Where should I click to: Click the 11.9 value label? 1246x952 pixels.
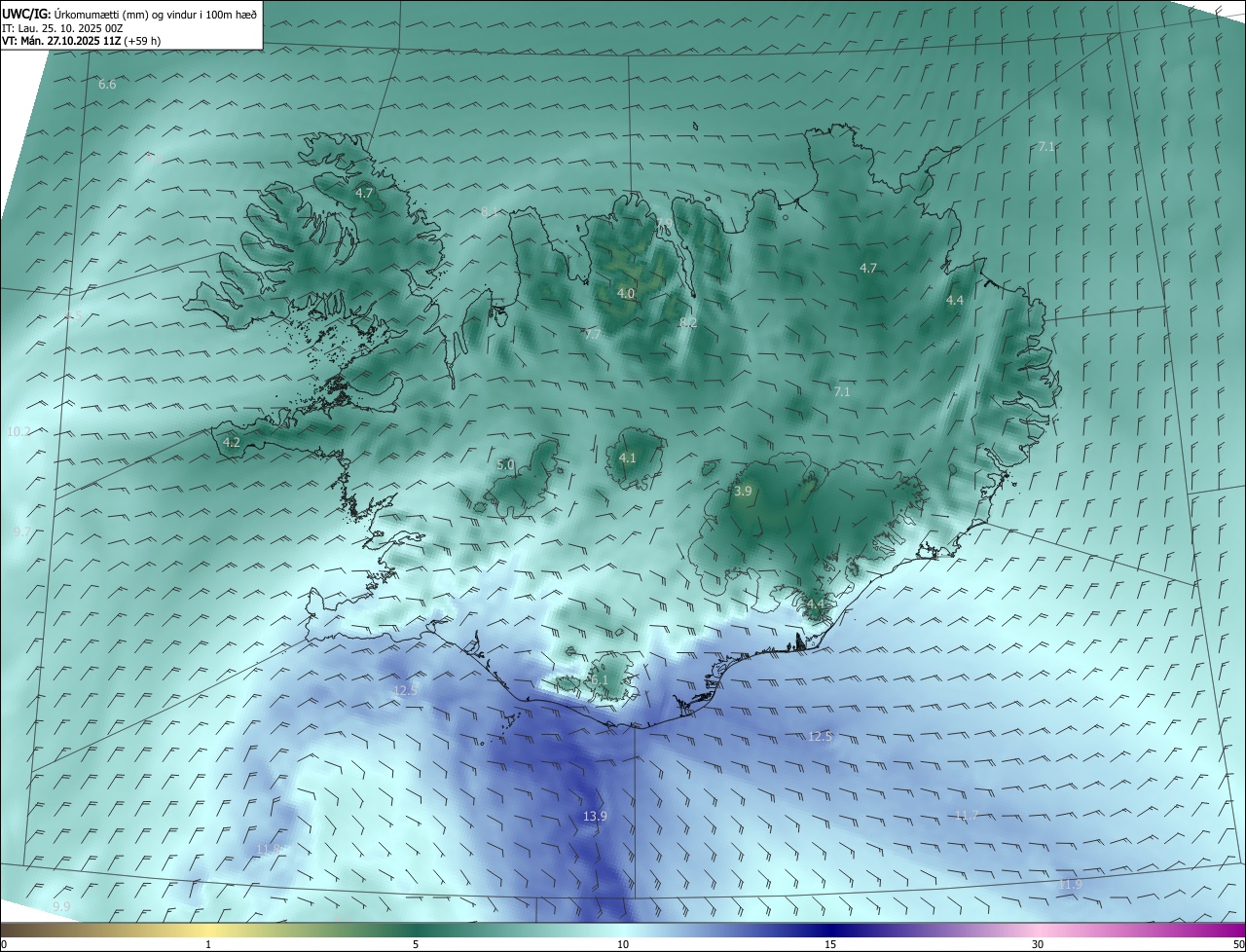(x=1070, y=884)
